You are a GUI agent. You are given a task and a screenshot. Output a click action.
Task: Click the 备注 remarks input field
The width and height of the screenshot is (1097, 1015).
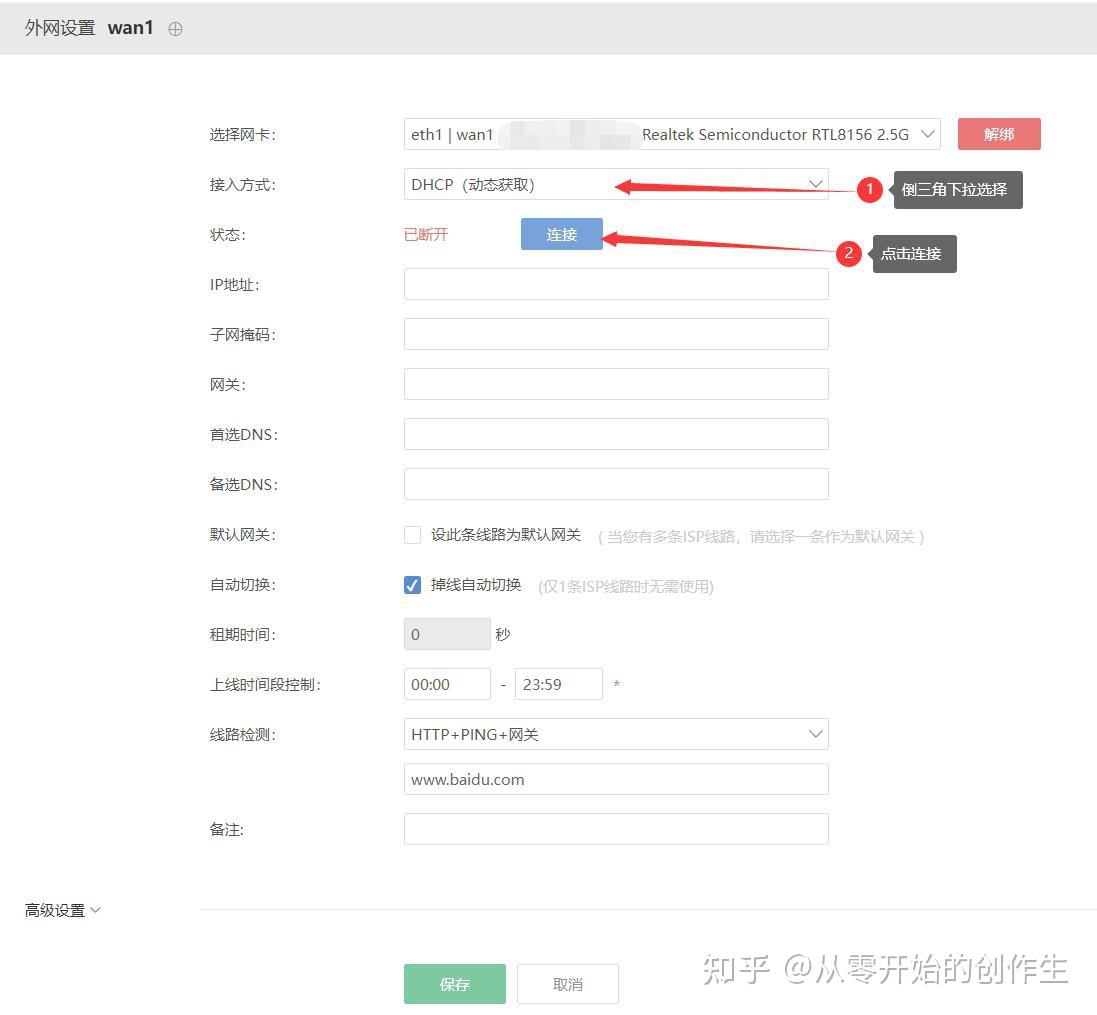tap(615, 828)
